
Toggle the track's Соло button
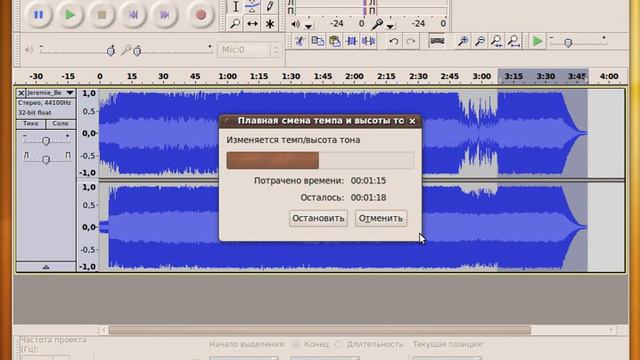point(60,124)
